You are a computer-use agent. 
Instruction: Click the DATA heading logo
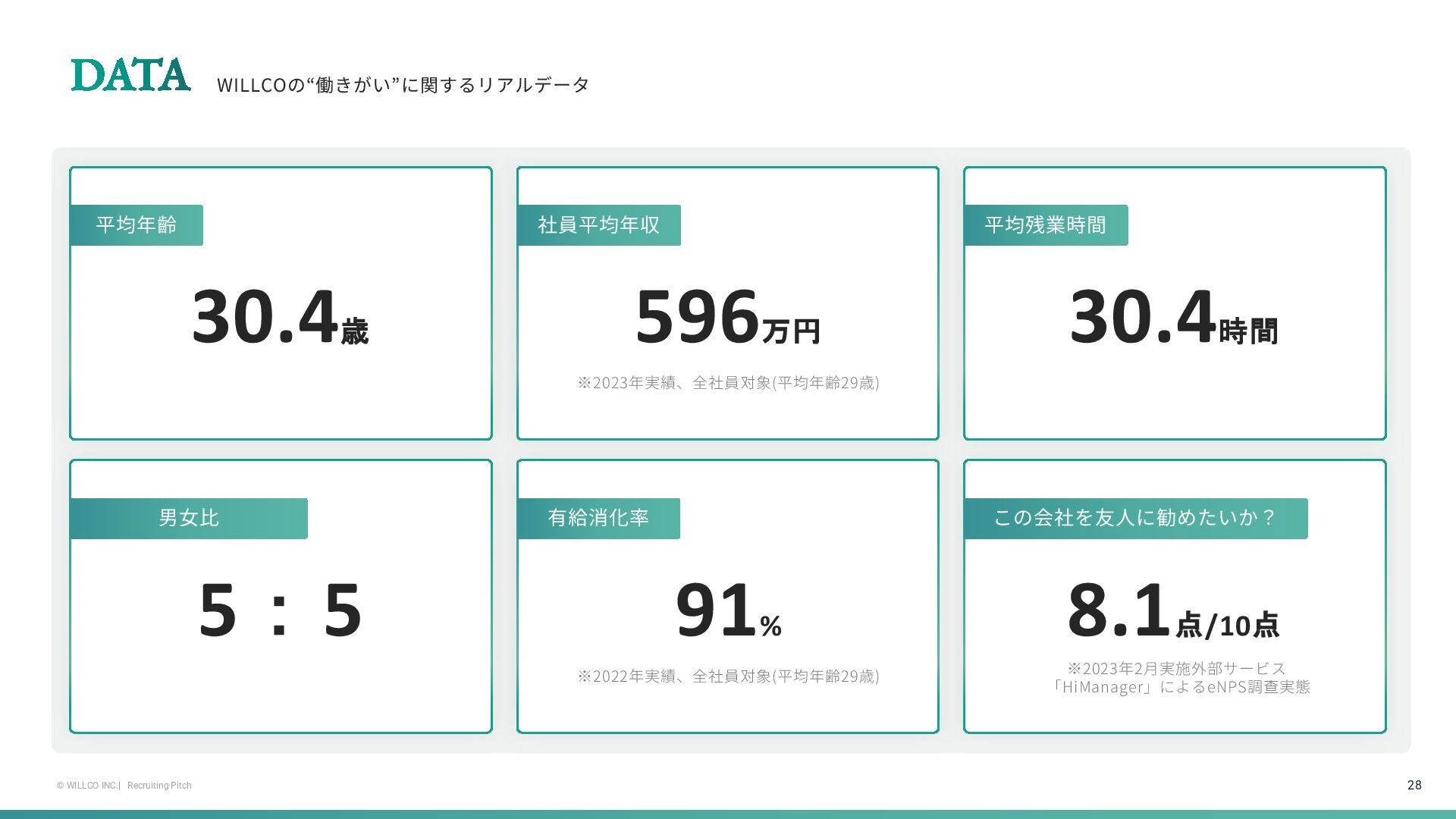pos(130,75)
